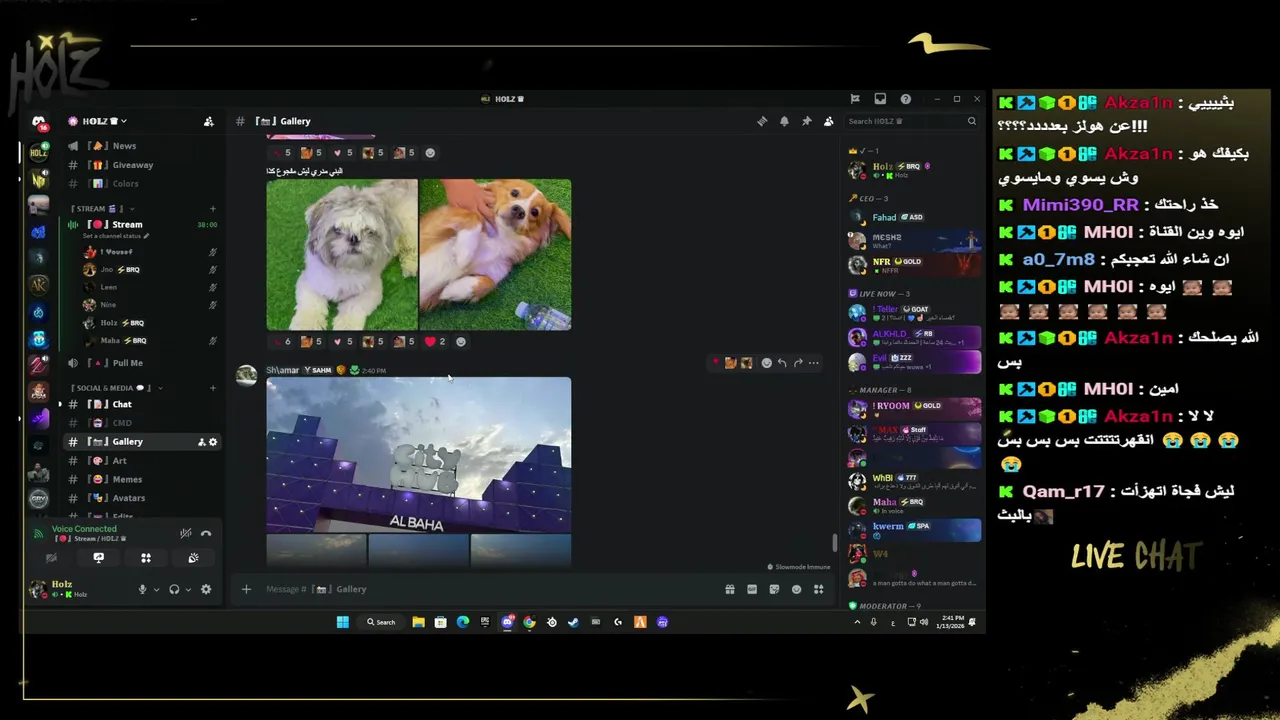
Task: Mute microphone in user panel
Action: (142, 589)
